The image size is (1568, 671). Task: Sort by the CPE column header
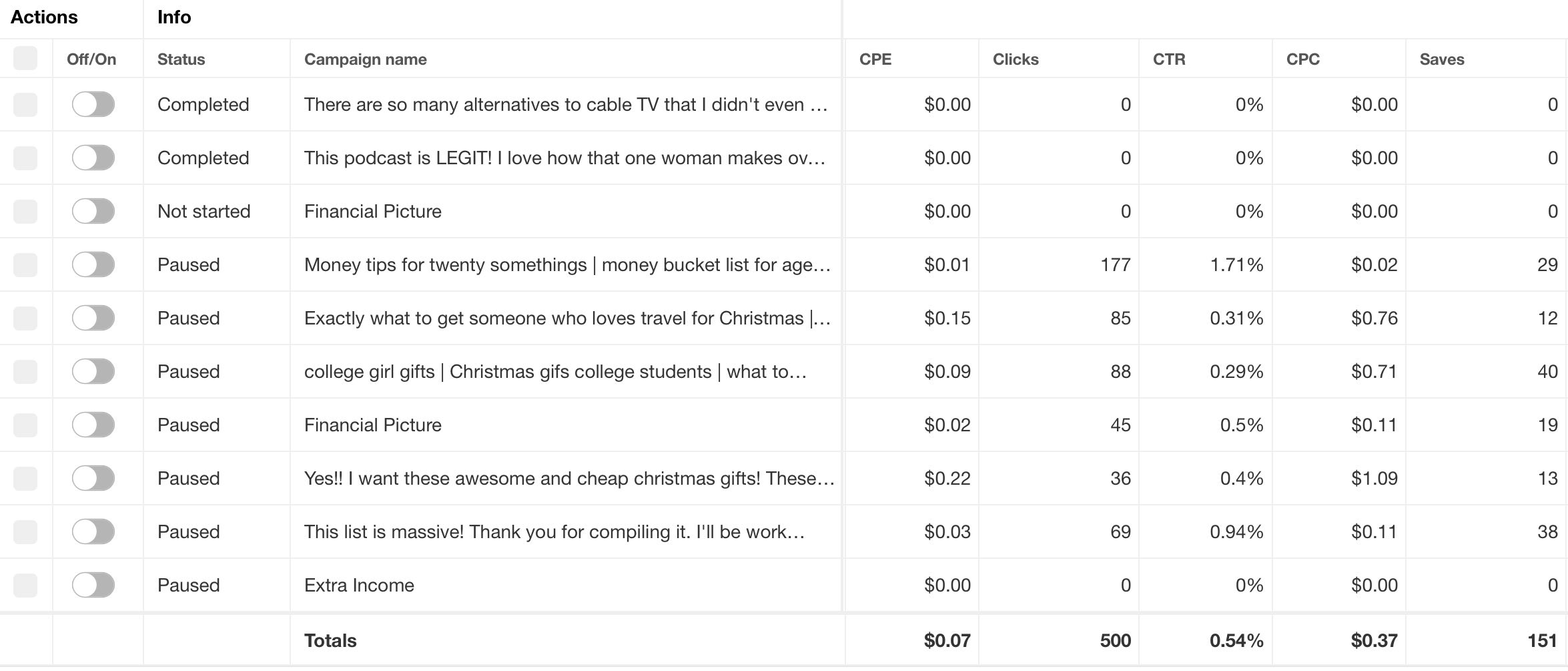[x=875, y=59]
